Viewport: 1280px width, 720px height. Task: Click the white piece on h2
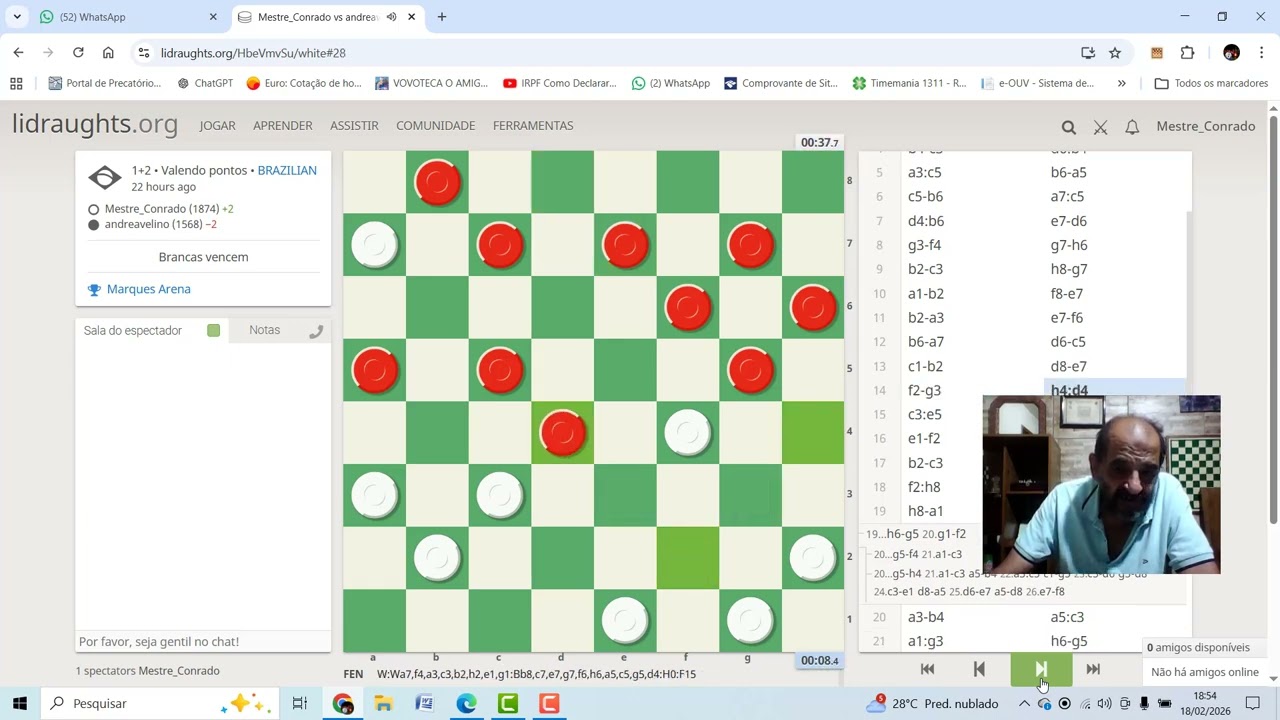coord(812,558)
